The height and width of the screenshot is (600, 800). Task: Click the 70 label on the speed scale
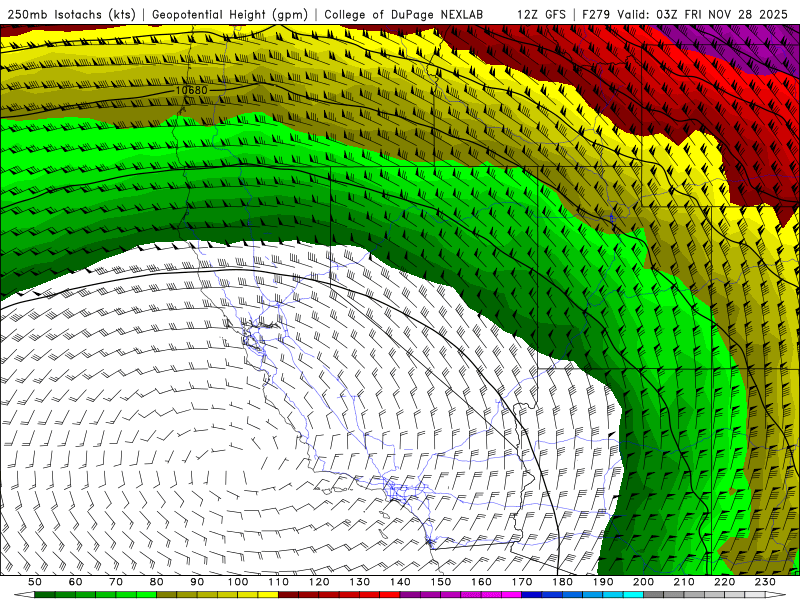116,582
